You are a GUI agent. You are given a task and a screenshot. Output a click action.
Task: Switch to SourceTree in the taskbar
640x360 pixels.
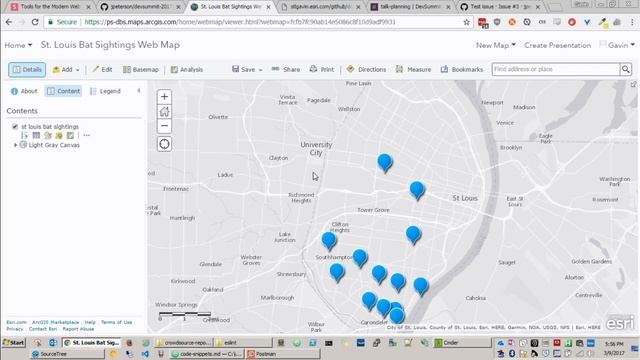click(67, 354)
